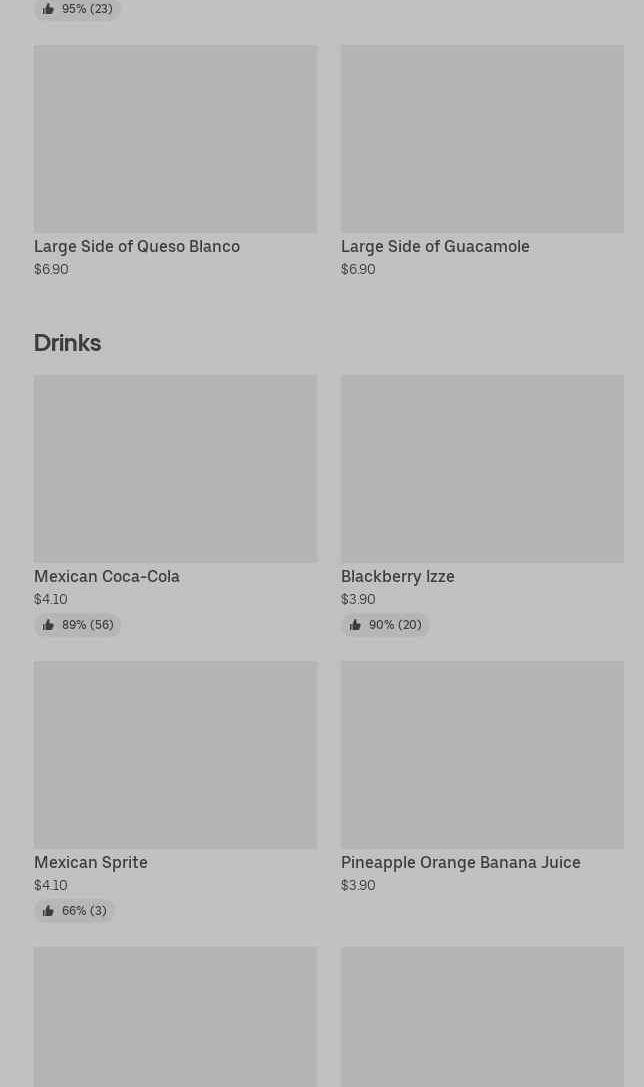The image size is (644, 1087).
Task: Click the Large Side of Guacamole title
Action: pos(435,246)
